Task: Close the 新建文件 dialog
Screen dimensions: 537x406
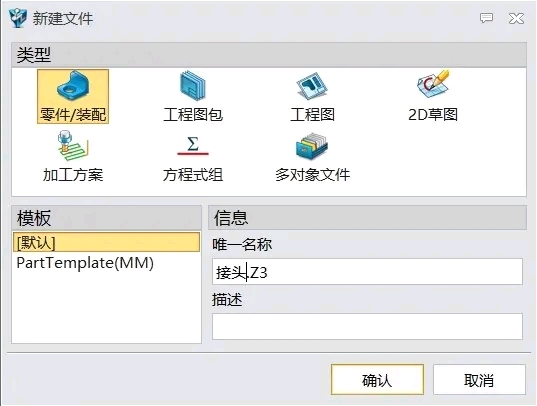Action: coord(516,18)
